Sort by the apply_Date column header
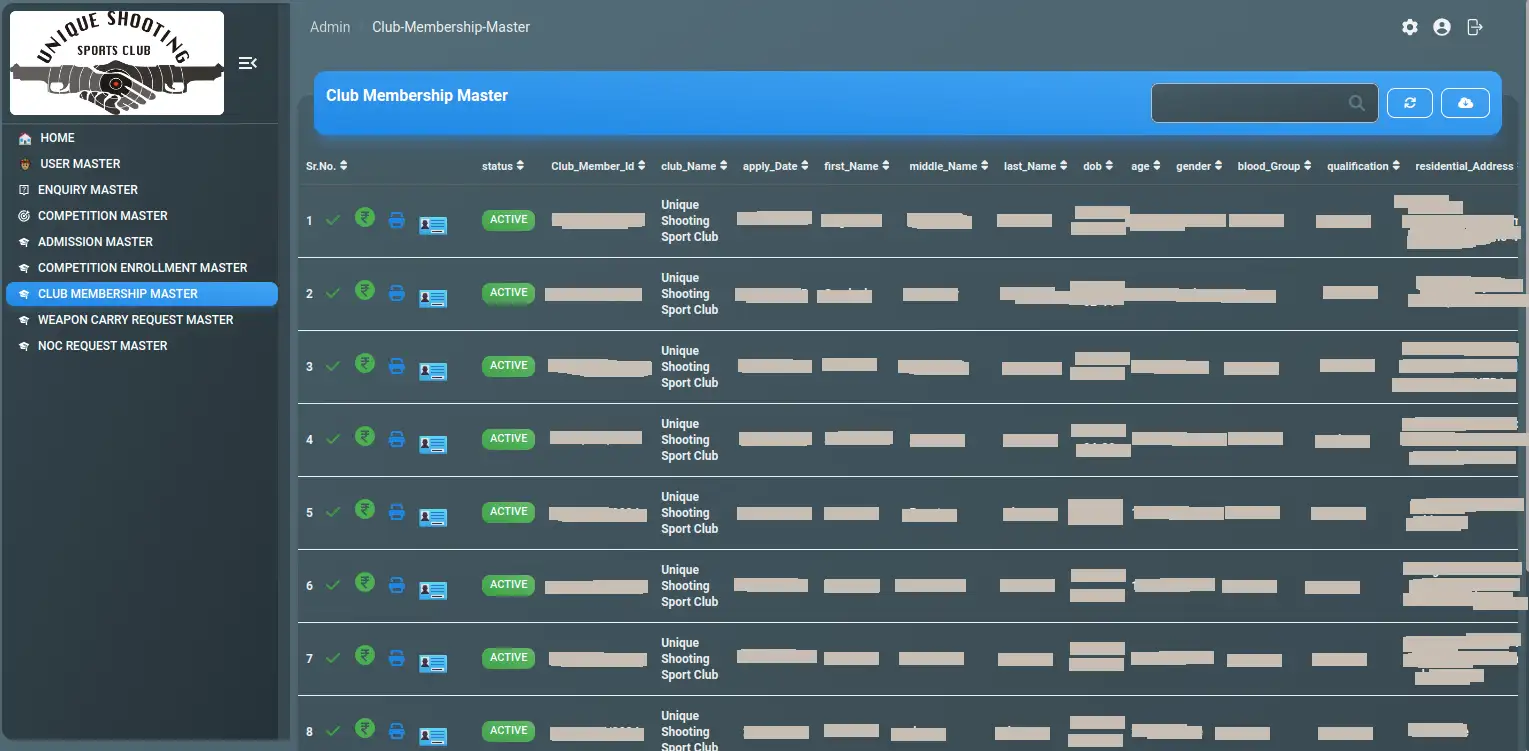Viewport: 1529px width, 751px height. coord(776,167)
